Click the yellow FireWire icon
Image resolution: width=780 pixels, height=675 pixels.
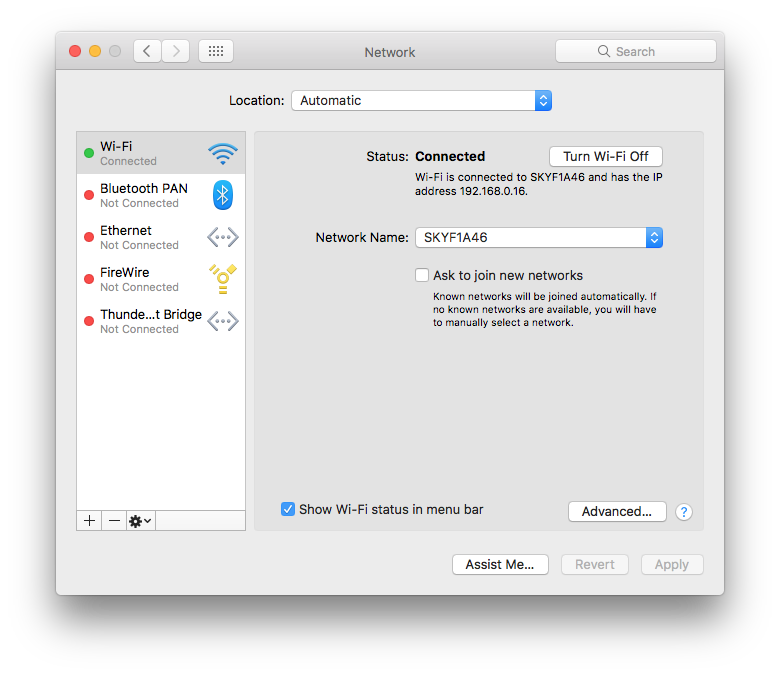[223, 279]
